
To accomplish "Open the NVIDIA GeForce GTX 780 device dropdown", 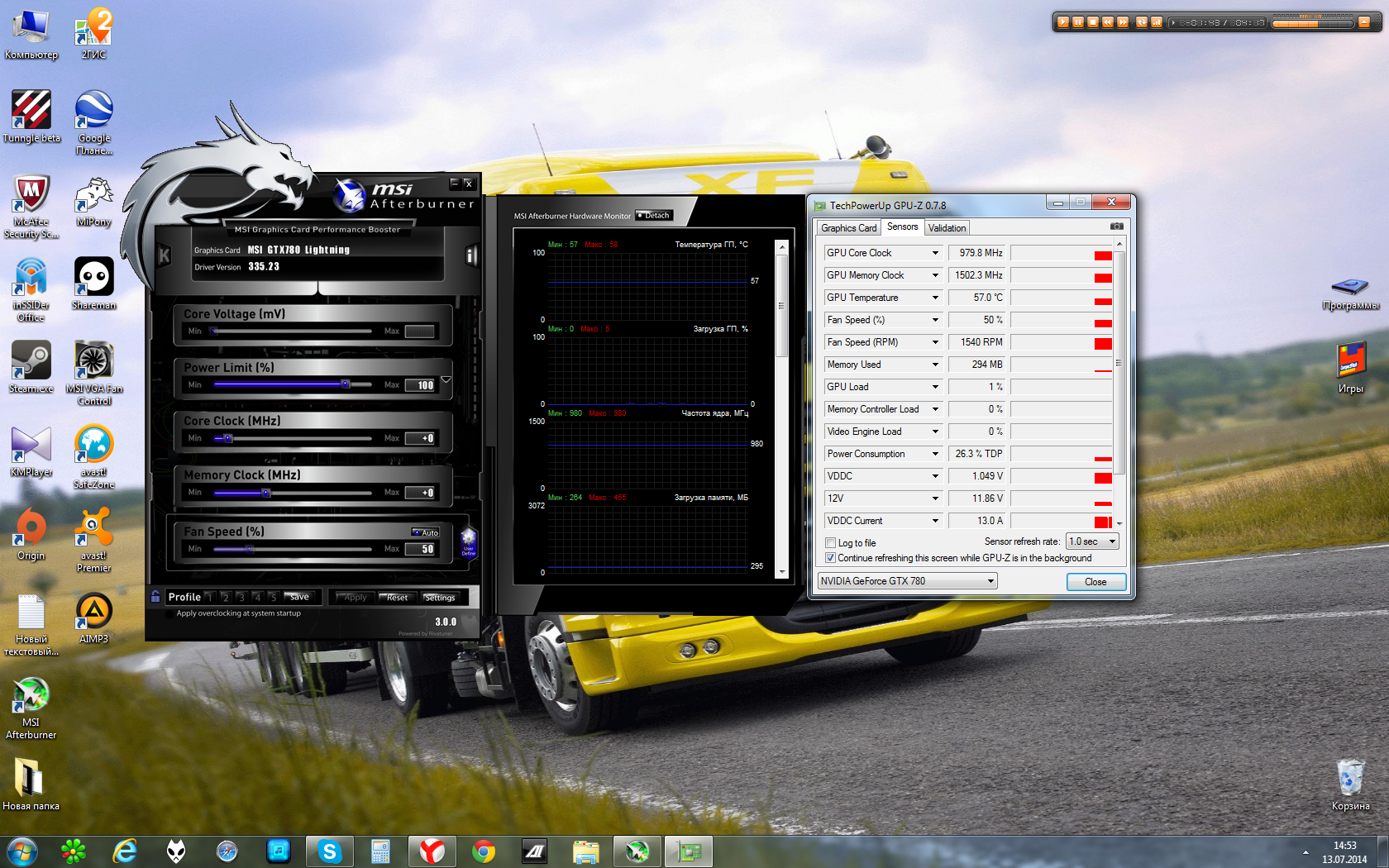I will (907, 581).
